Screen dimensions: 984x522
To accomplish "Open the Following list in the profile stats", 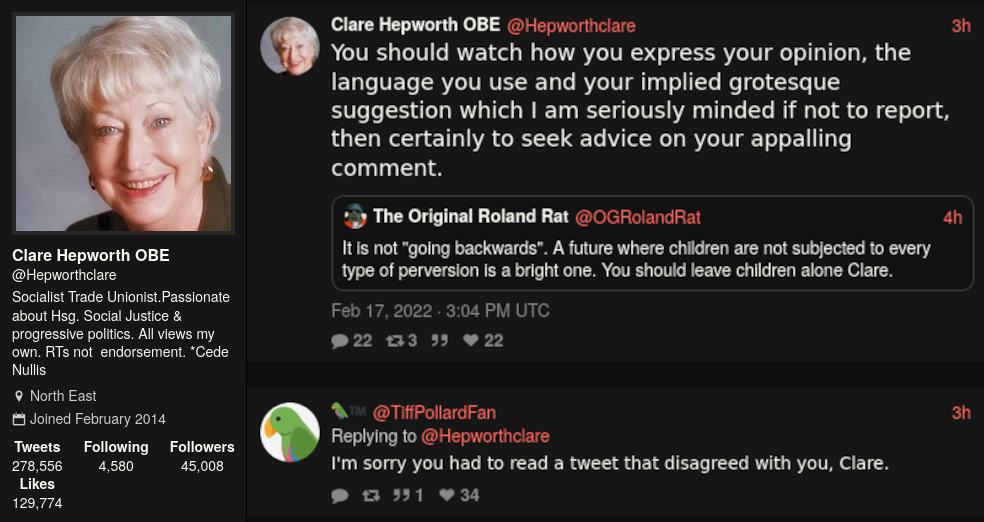I will pos(116,456).
